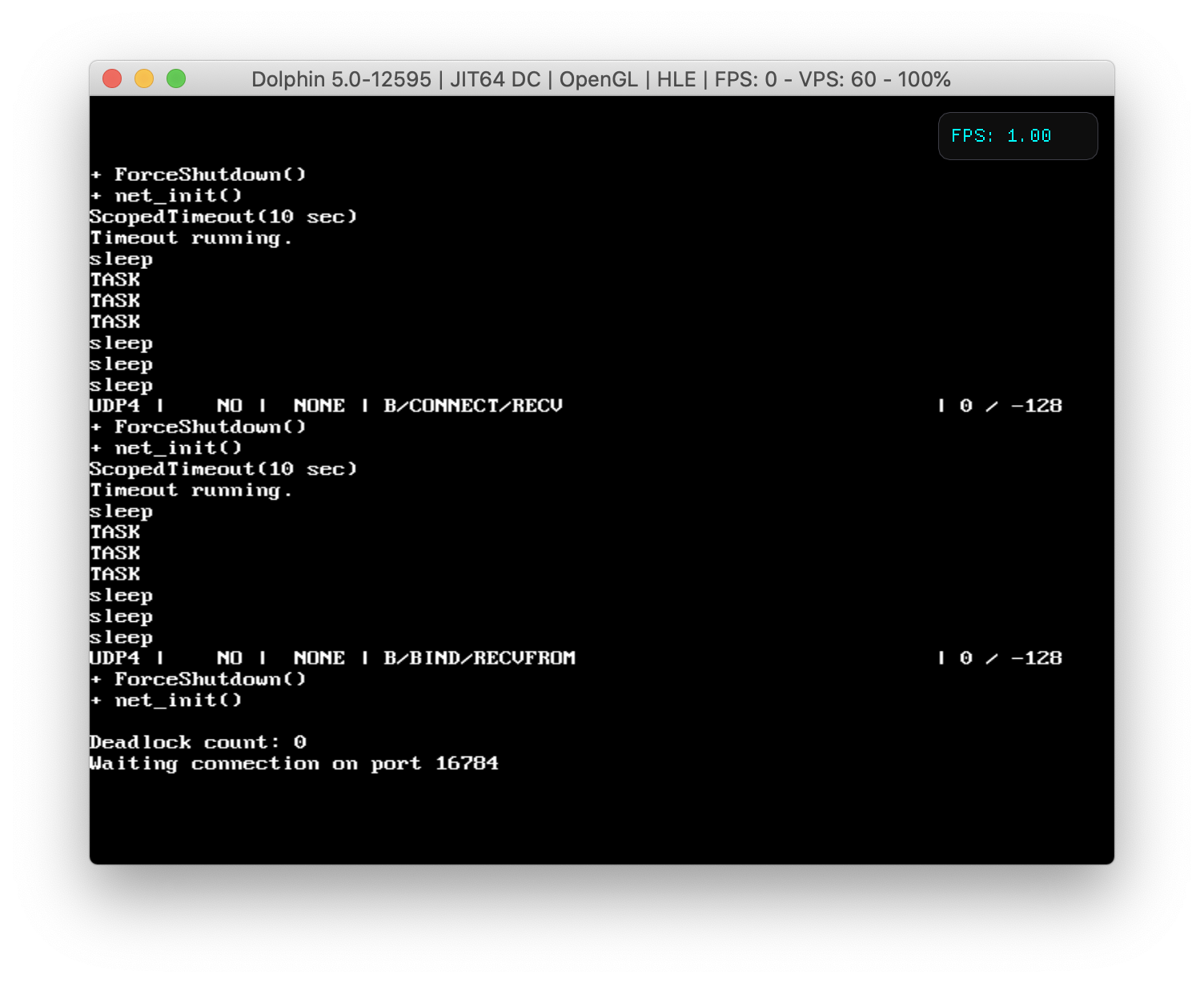1204x983 pixels.
Task: Click the red close window button
Action: click(x=113, y=78)
